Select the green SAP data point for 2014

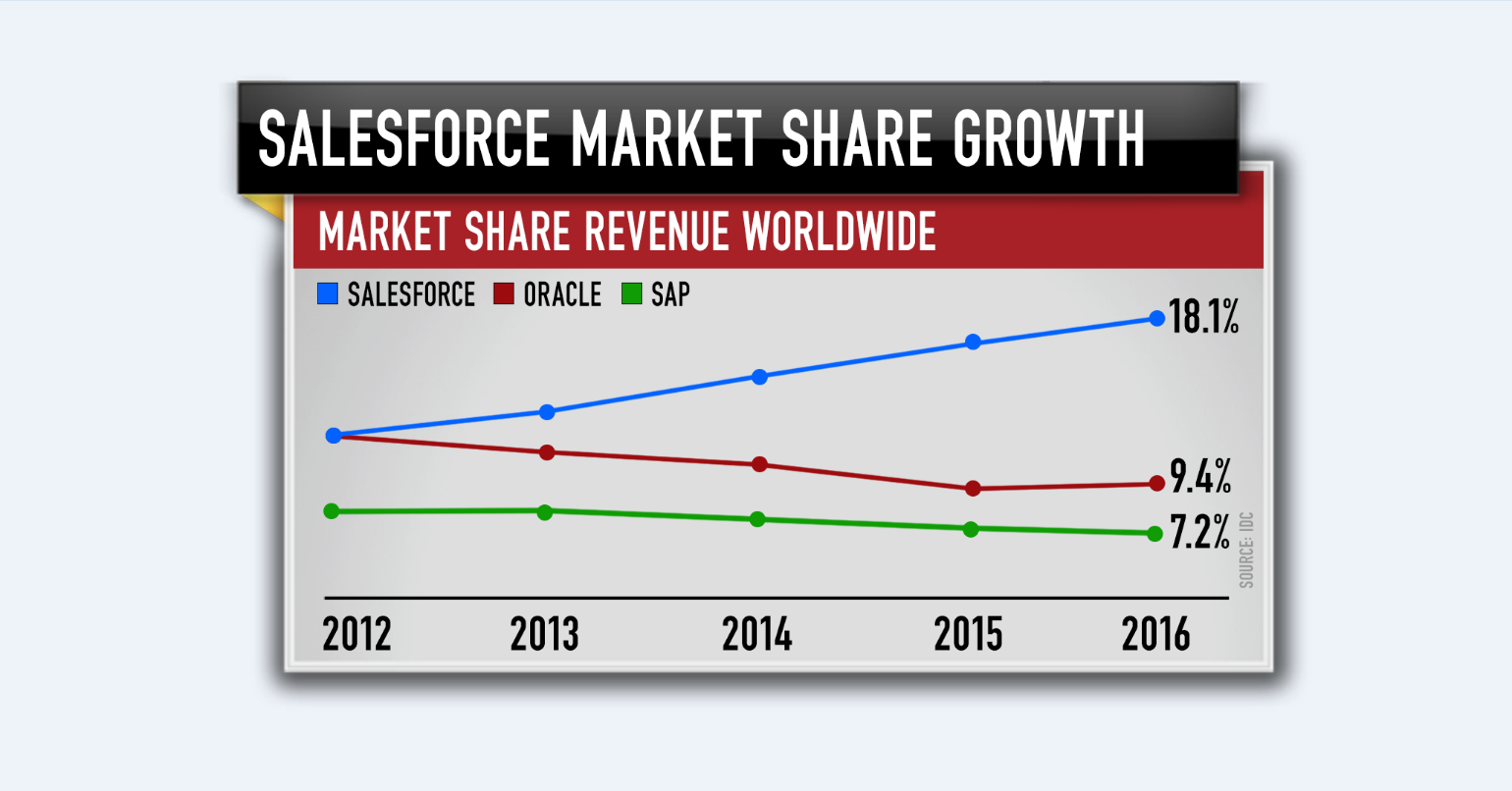[757, 519]
